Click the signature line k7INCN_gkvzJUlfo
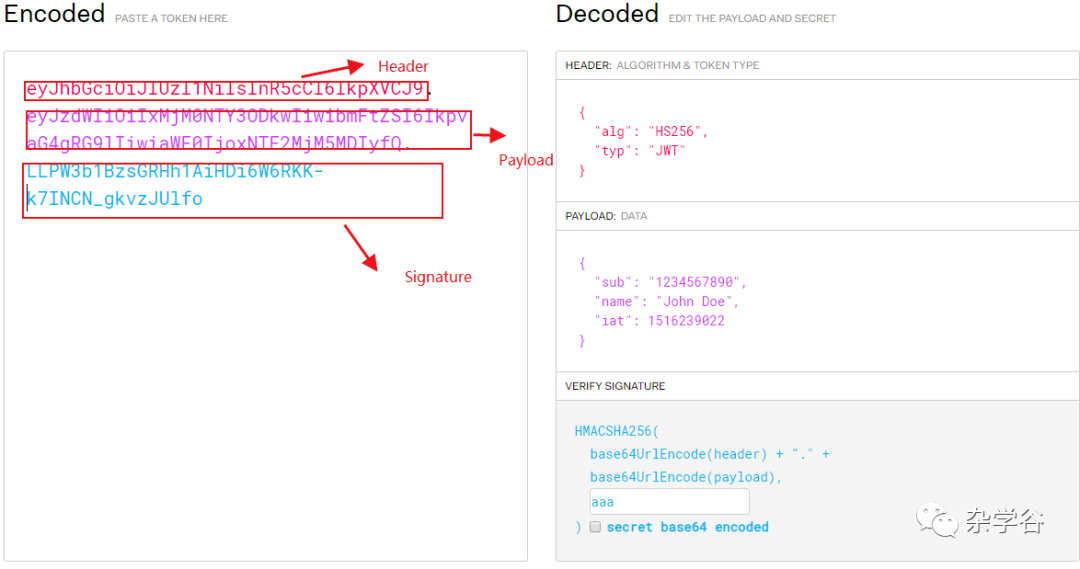The height and width of the screenshot is (569, 1080). click(x=114, y=199)
